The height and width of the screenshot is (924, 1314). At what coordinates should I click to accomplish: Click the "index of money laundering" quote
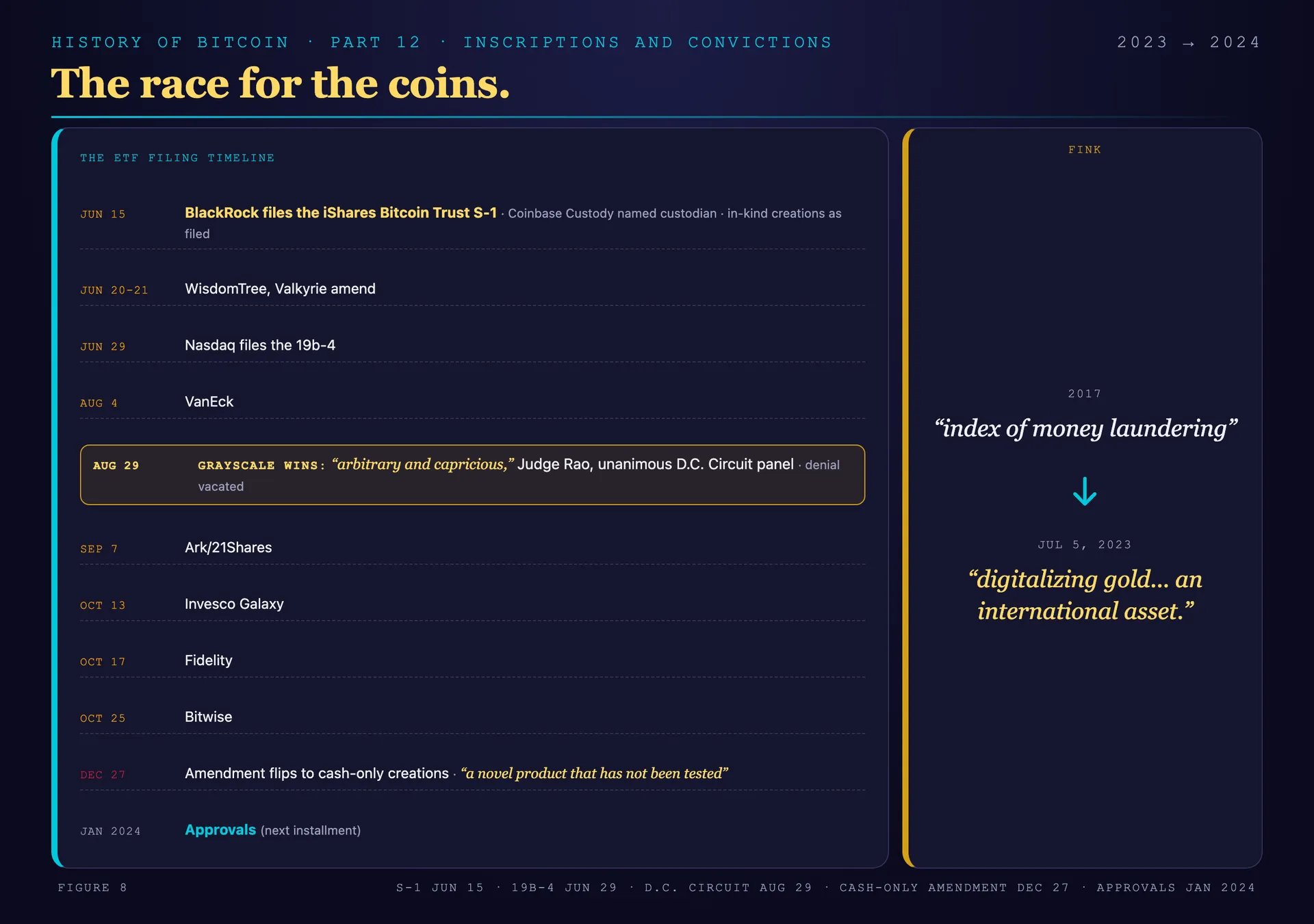1085,428
